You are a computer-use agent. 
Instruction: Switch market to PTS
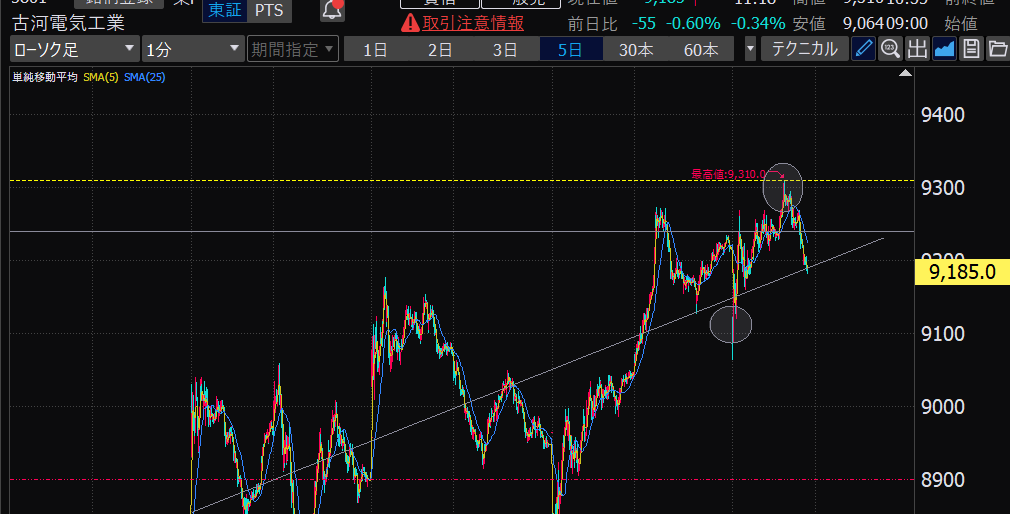[x=267, y=10]
